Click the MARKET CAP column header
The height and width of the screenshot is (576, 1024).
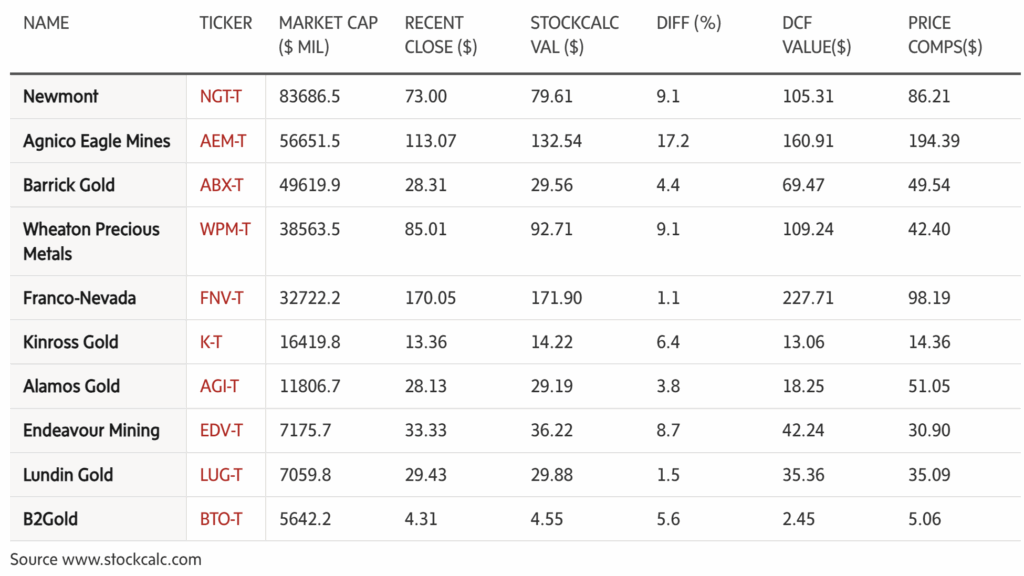(x=328, y=35)
